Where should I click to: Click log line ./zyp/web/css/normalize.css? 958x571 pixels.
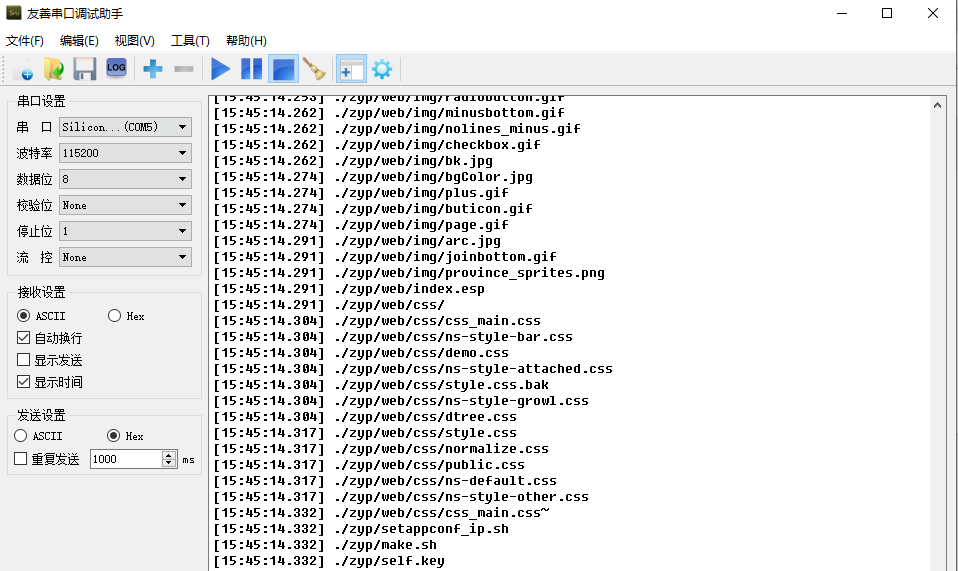(381, 449)
